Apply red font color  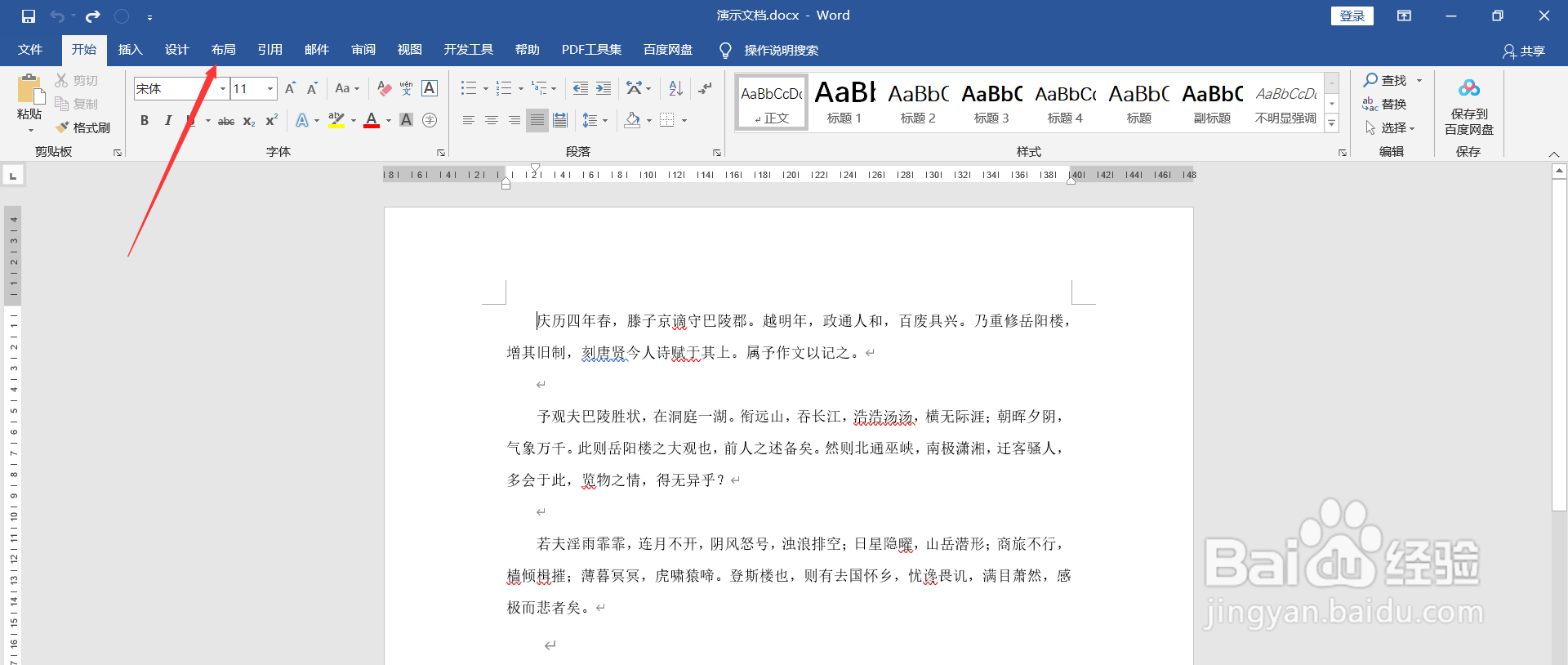pyautogui.click(x=372, y=121)
